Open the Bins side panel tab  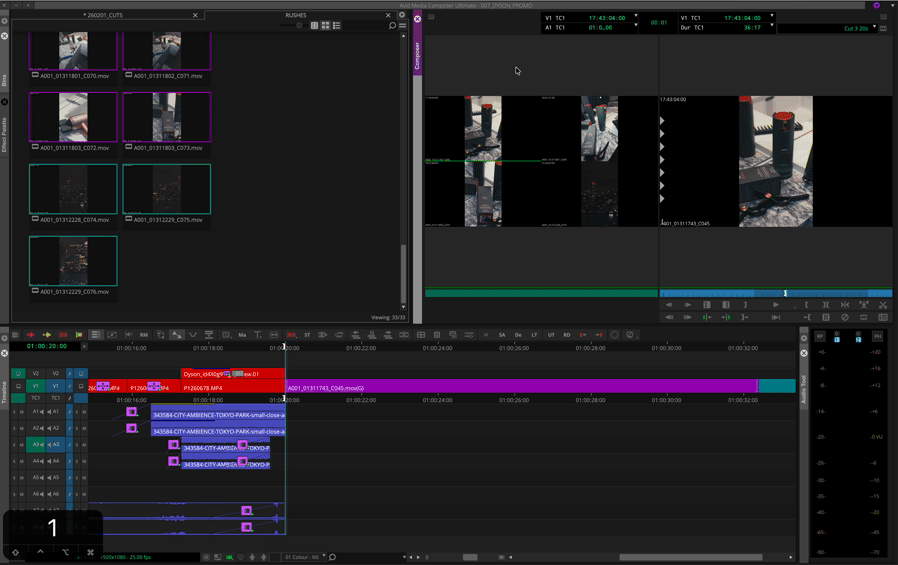tap(4, 80)
